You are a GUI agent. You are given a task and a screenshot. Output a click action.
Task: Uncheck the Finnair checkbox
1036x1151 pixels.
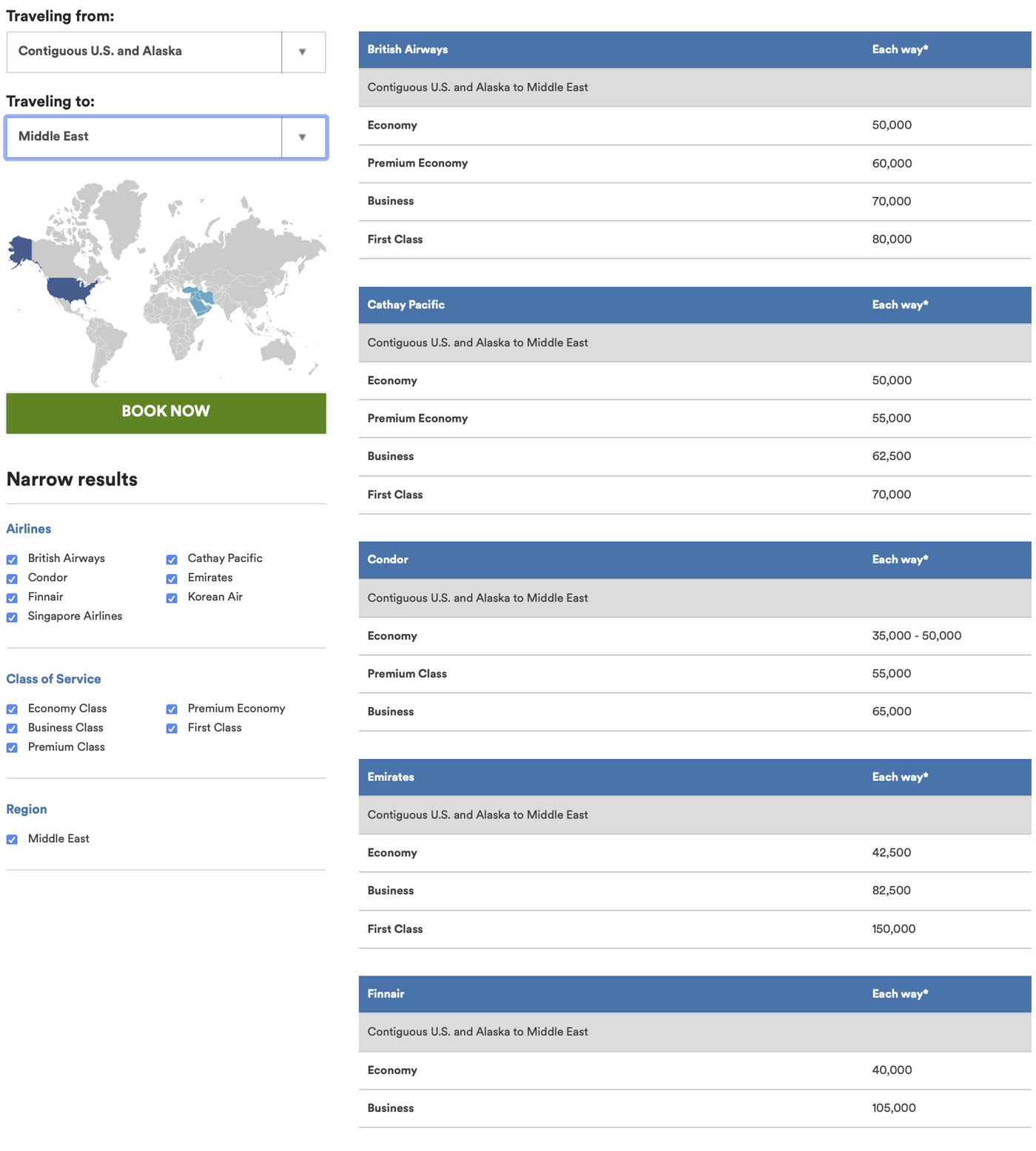[x=12, y=598]
